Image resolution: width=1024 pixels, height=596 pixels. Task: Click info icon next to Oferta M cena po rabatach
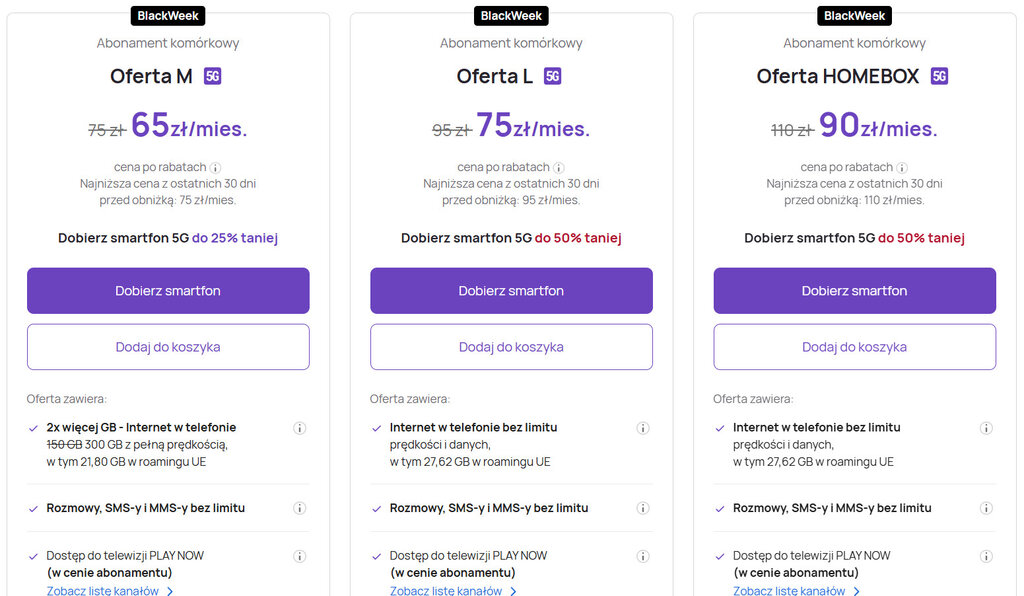(x=215, y=168)
